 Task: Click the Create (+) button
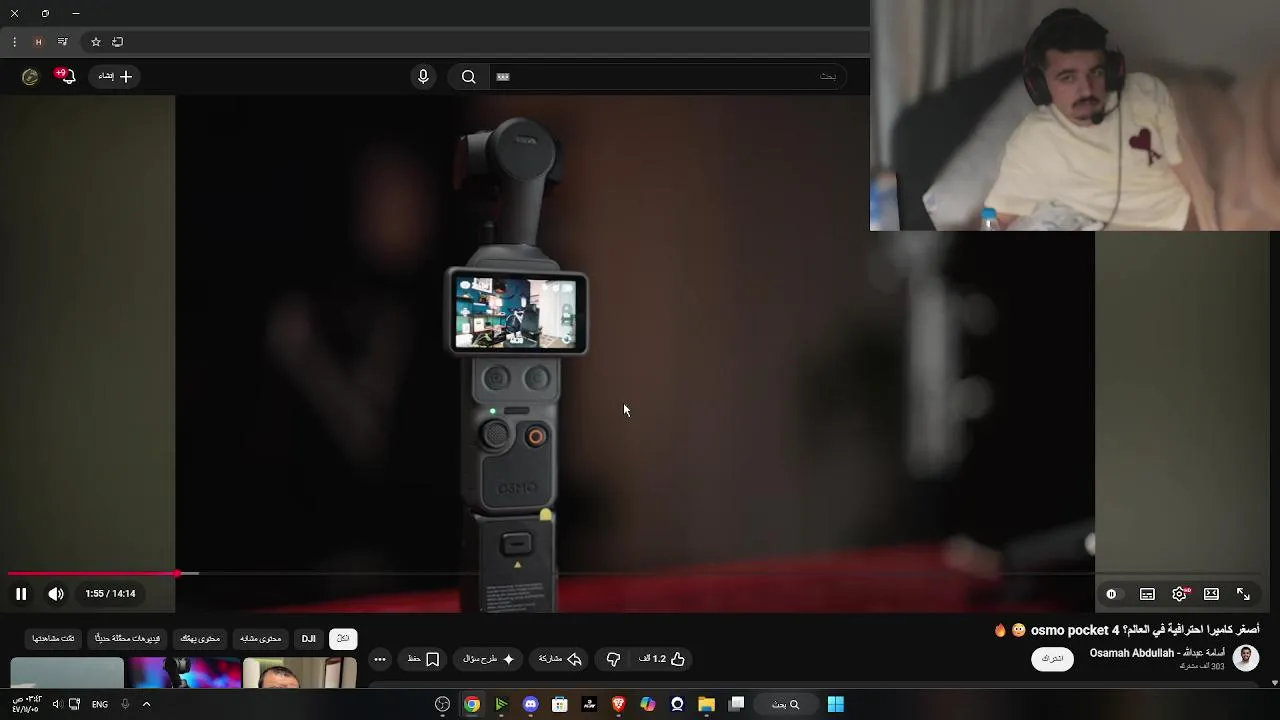point(116,76)
